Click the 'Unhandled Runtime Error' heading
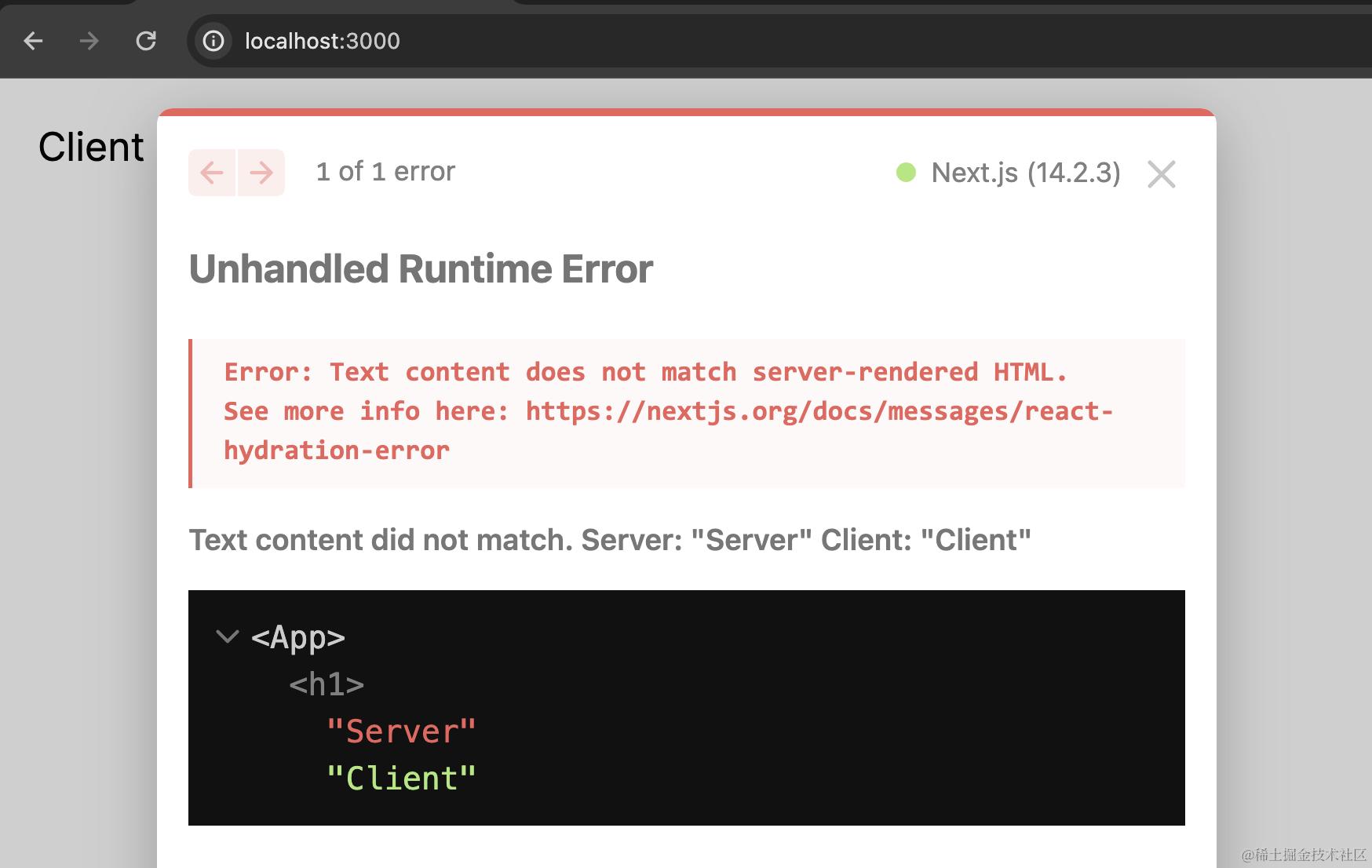 (420, 268)
